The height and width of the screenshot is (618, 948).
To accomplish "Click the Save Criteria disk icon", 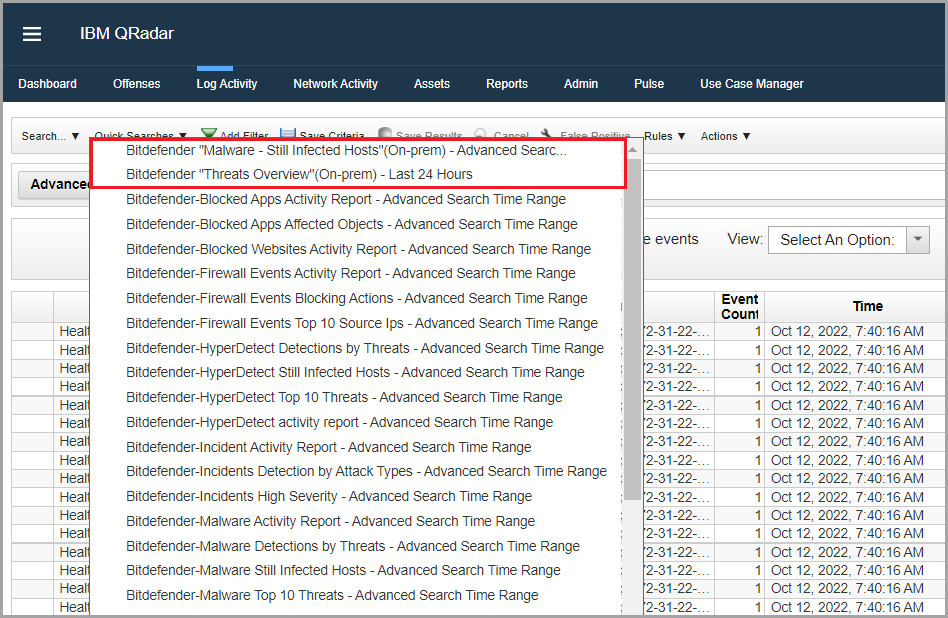I will (x=288, y=135).
